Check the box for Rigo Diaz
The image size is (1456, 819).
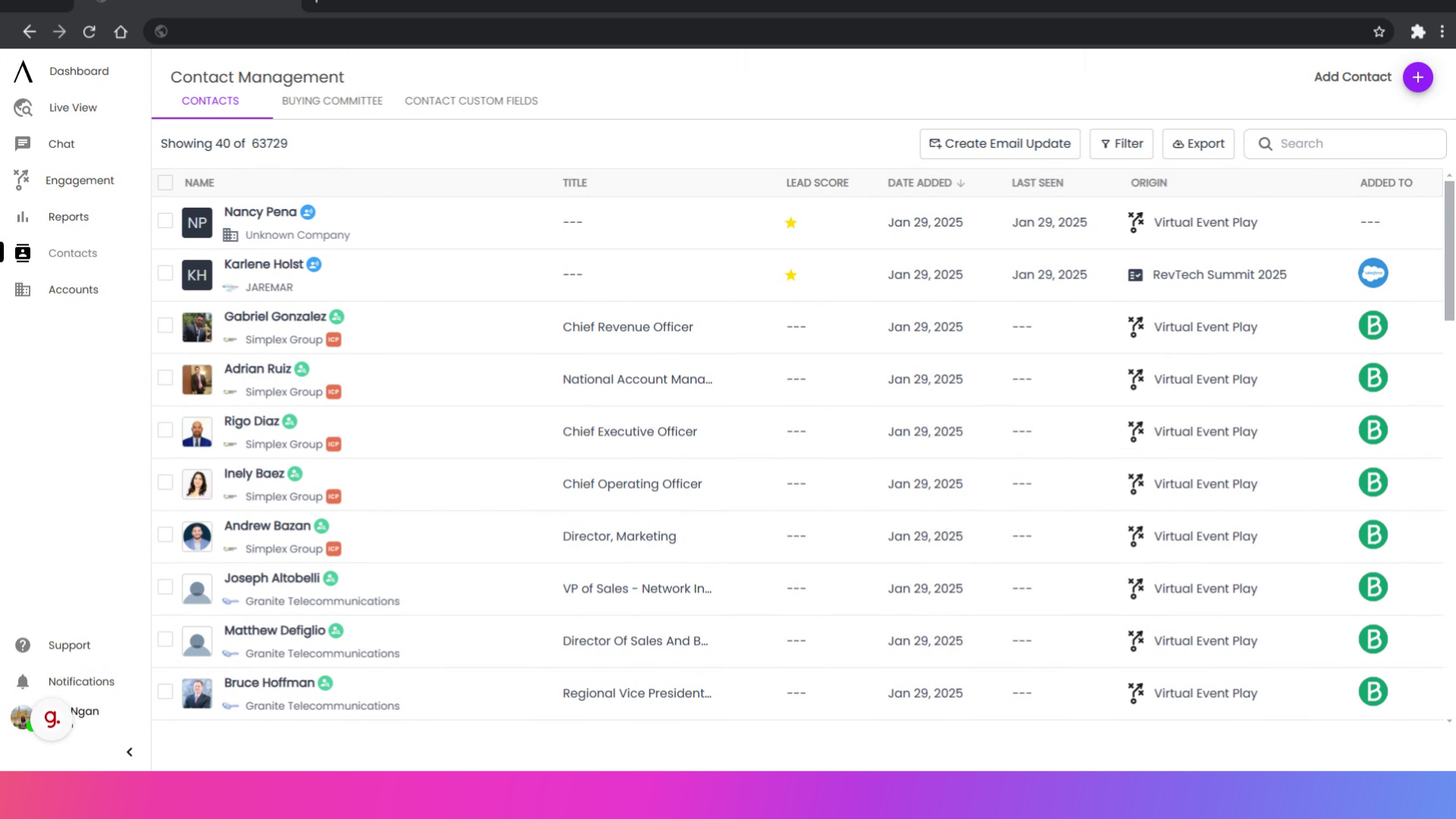[x=165, y=430]
